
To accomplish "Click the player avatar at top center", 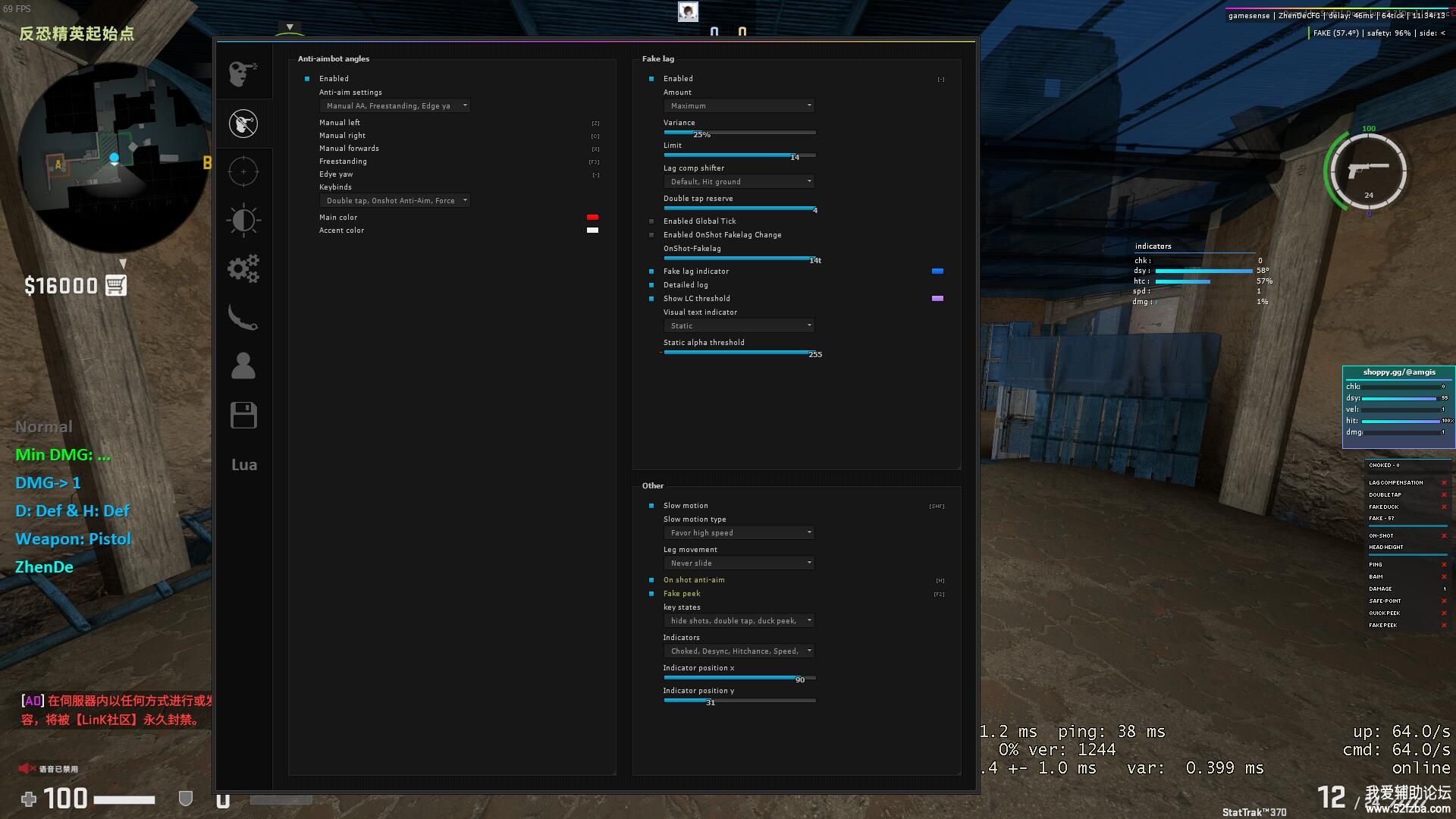I will [688, 11].
